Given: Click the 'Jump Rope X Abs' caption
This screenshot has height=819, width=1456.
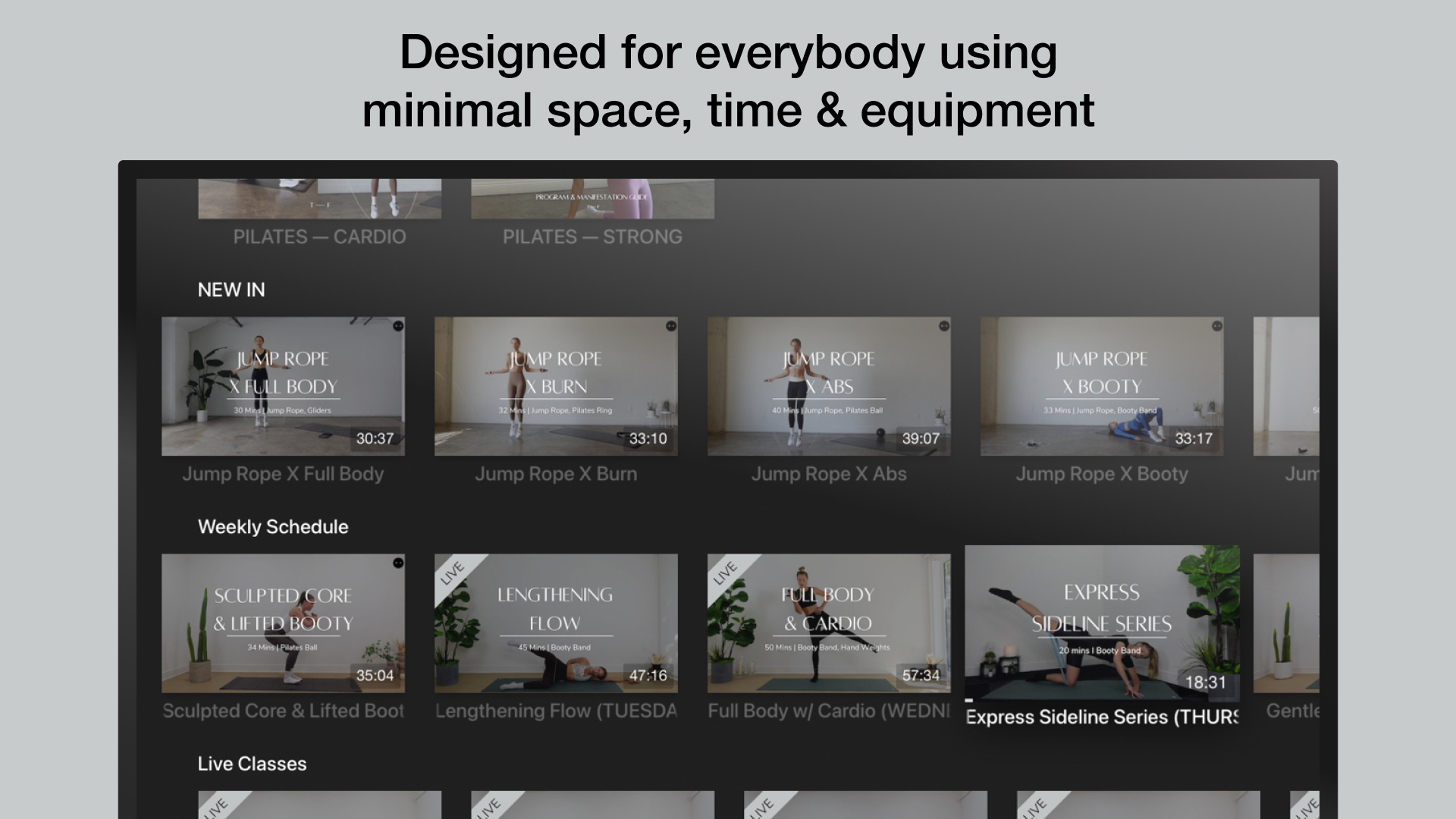Looking at the screenshot, I should pyautogui.click(x=829, y=474).
